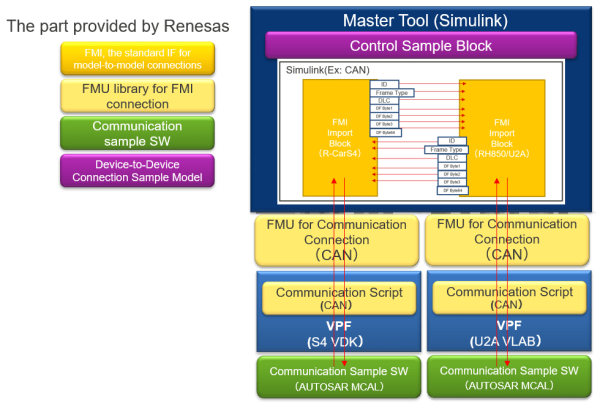This screenshot has width=600, height=407.
Task: Click DF Byte1 port on the RH850/U2A block
Action: point(452,166)
